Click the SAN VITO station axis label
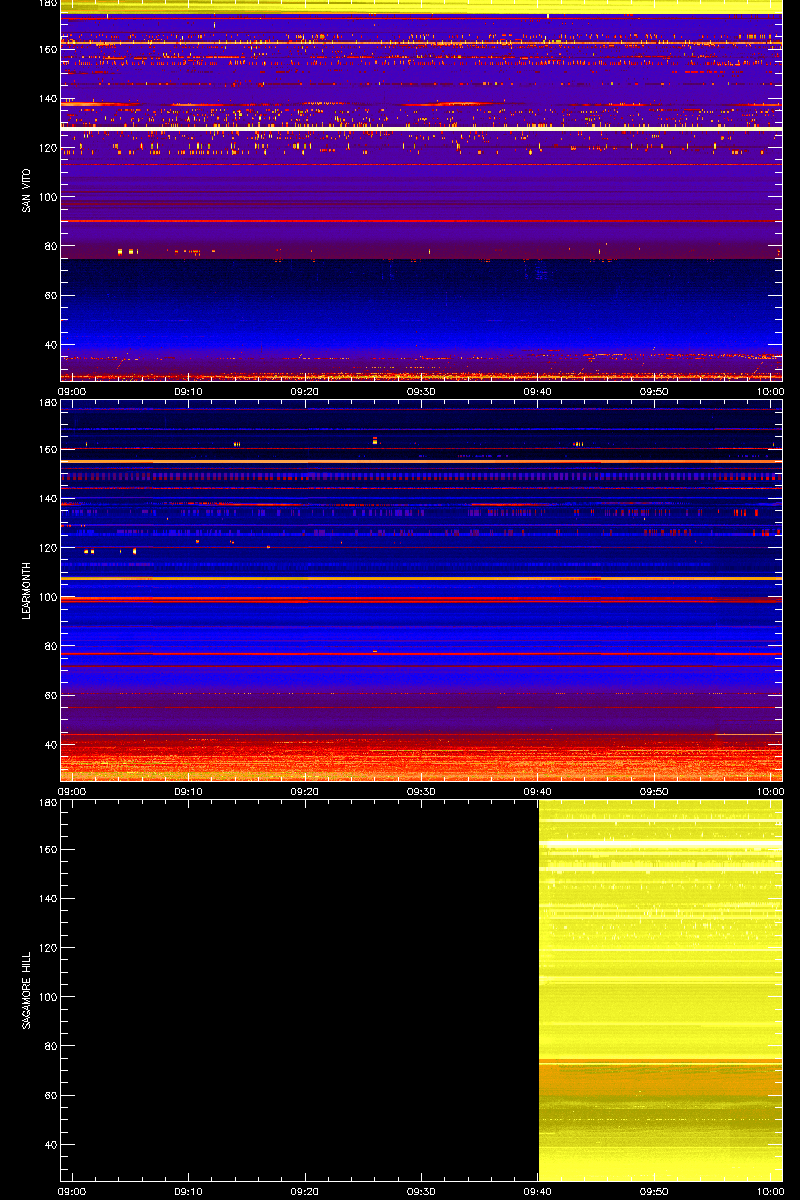 click(27, 190)
